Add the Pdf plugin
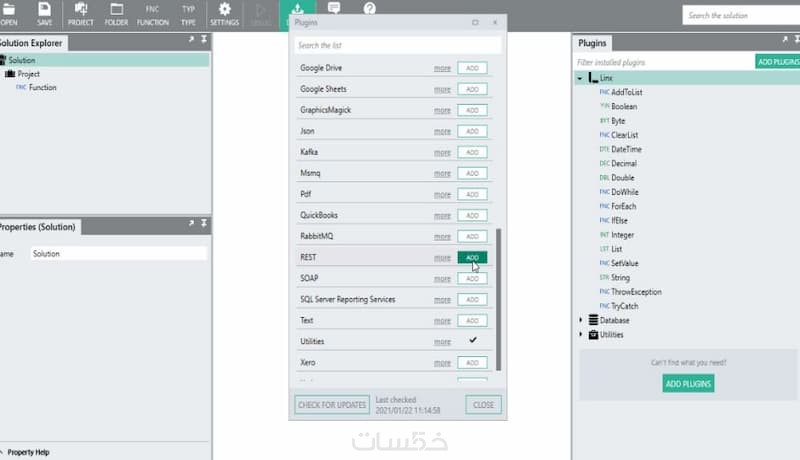The image size is (800, 460). click(x=472, y=194)
